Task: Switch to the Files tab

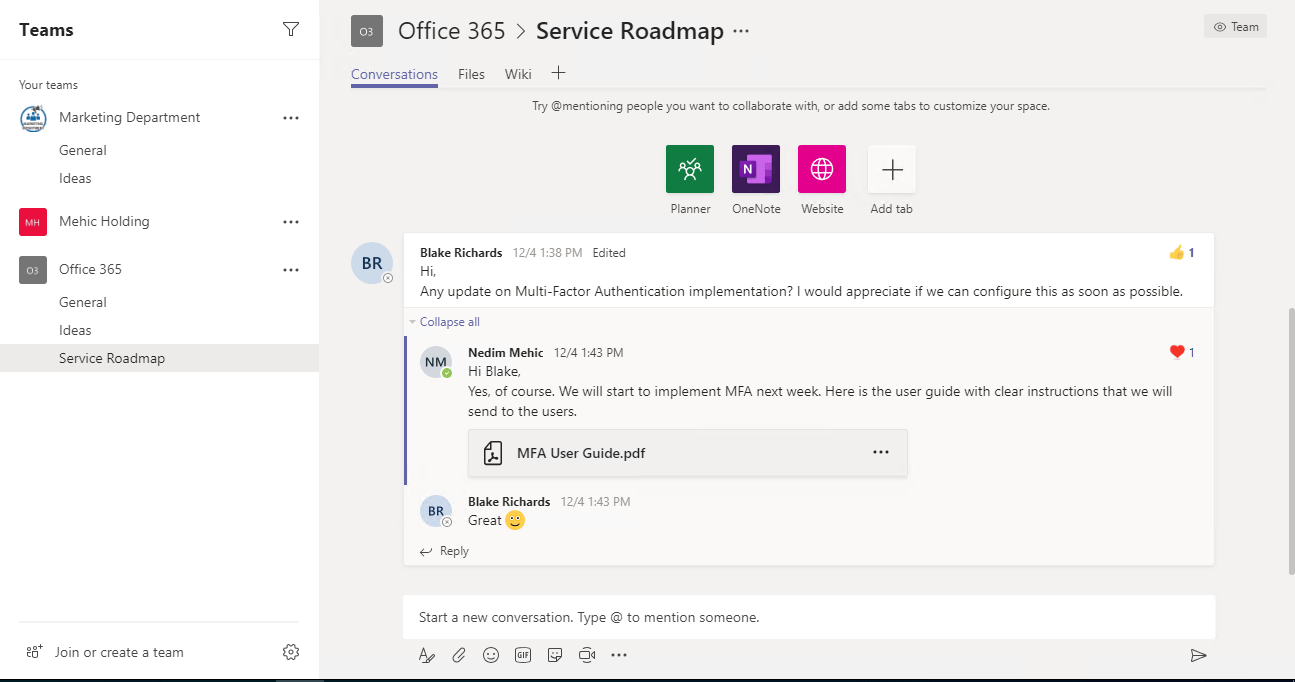Action: click(471, 74)
